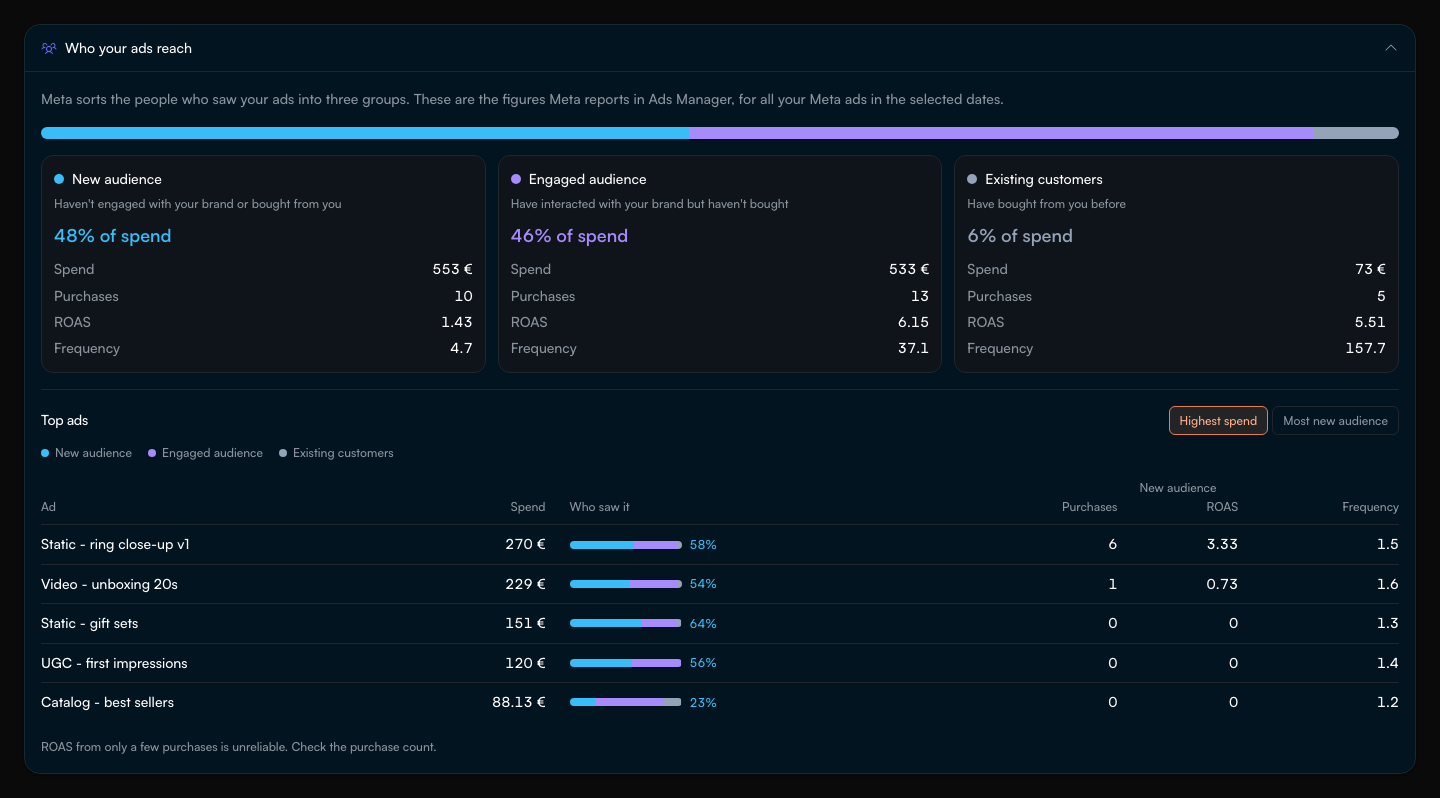This screenshot has width=1440, height=798.
Task: Open the Static - gift sets ad
Action: [x=89, y=623]
